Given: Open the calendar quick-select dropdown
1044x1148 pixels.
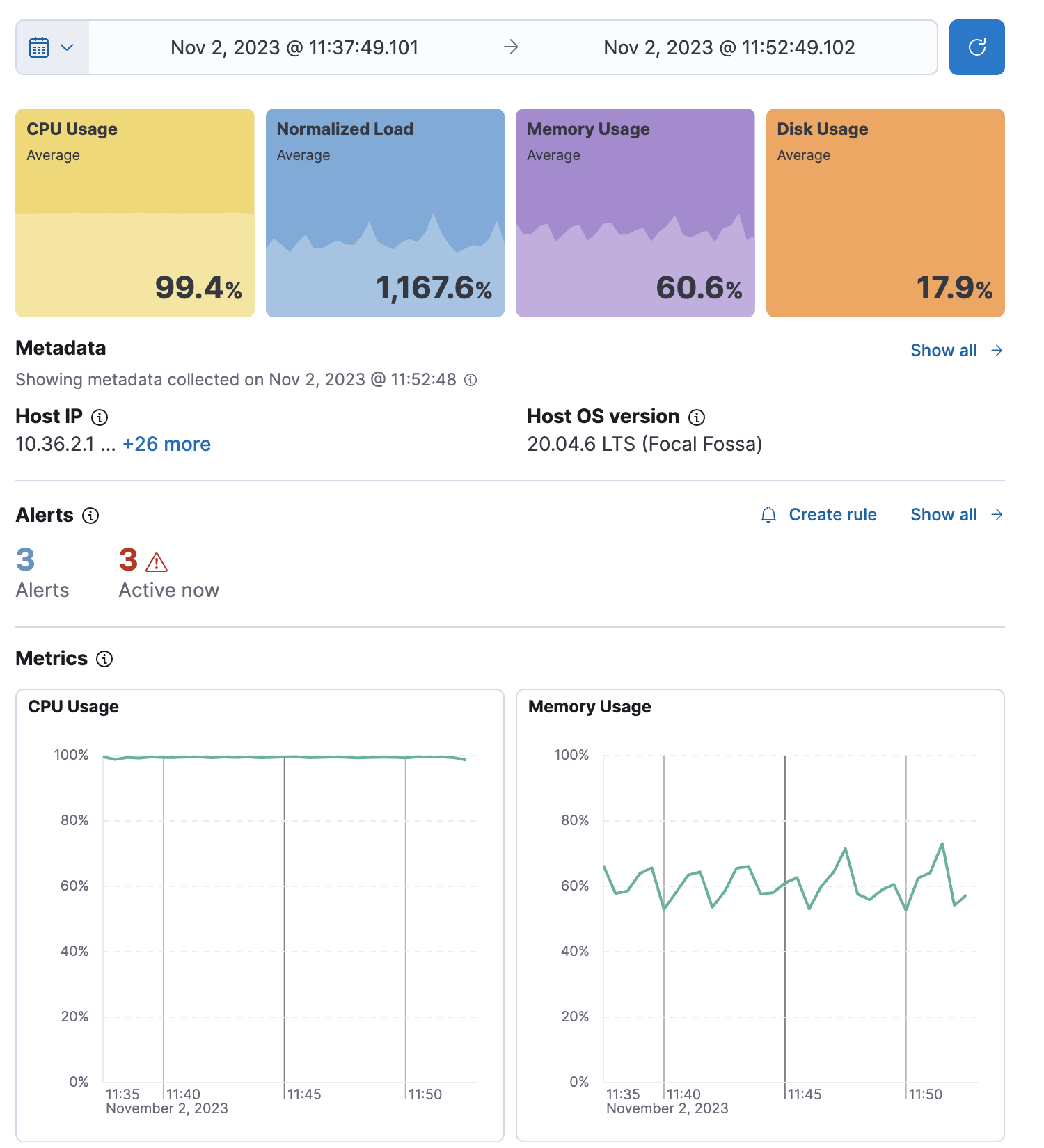Looking at the screenshot, I should (52, 47).
